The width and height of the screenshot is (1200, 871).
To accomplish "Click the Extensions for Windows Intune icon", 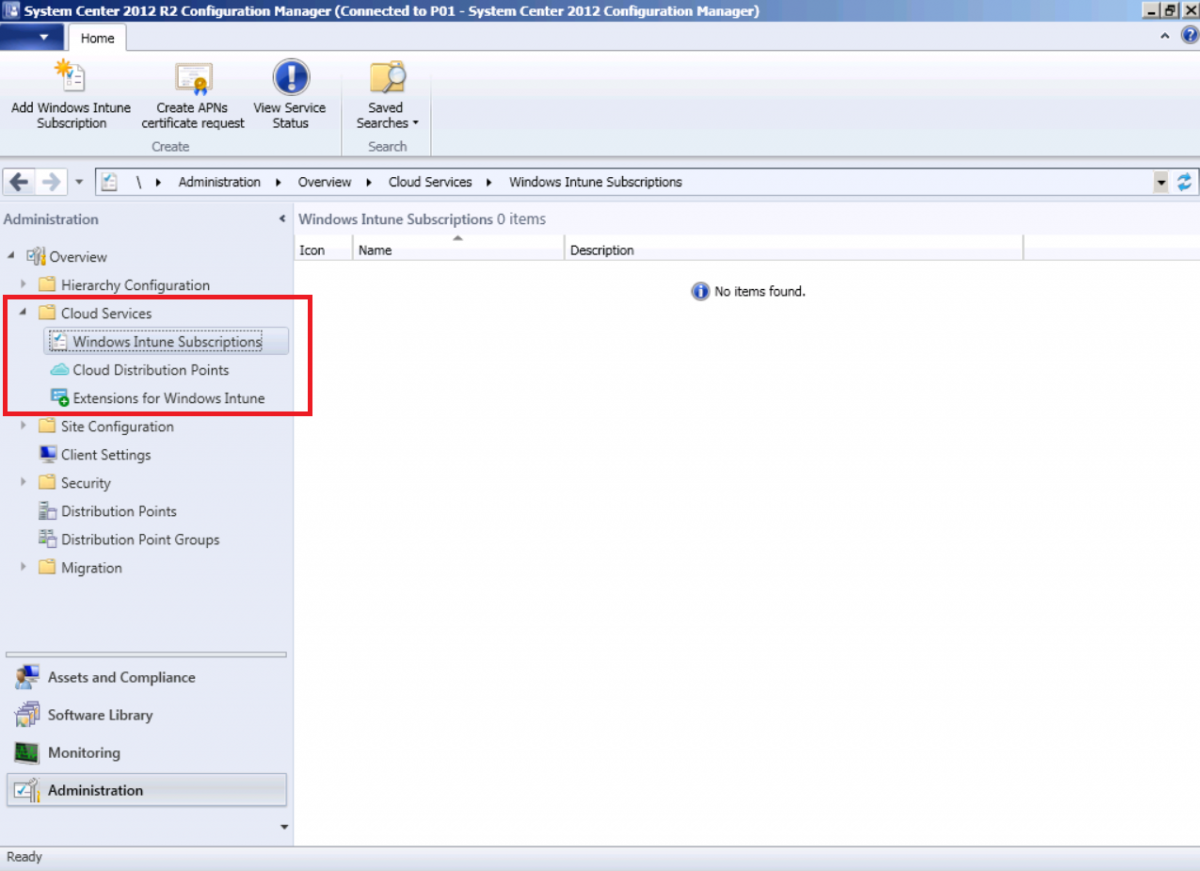I will [59, 398].
